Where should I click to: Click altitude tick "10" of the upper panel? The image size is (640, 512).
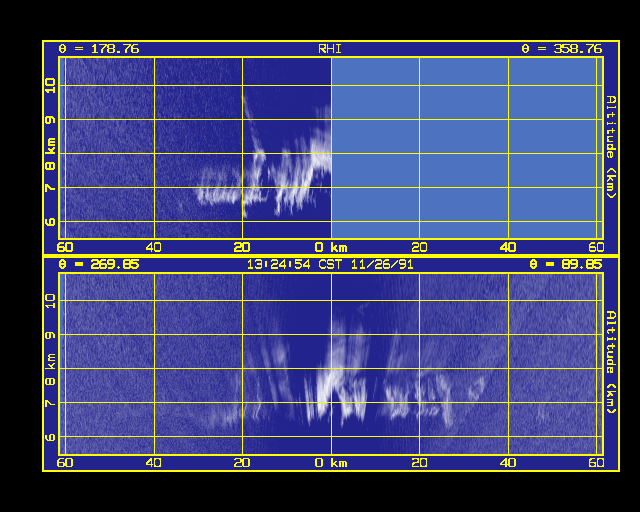[x=50, y=86]
